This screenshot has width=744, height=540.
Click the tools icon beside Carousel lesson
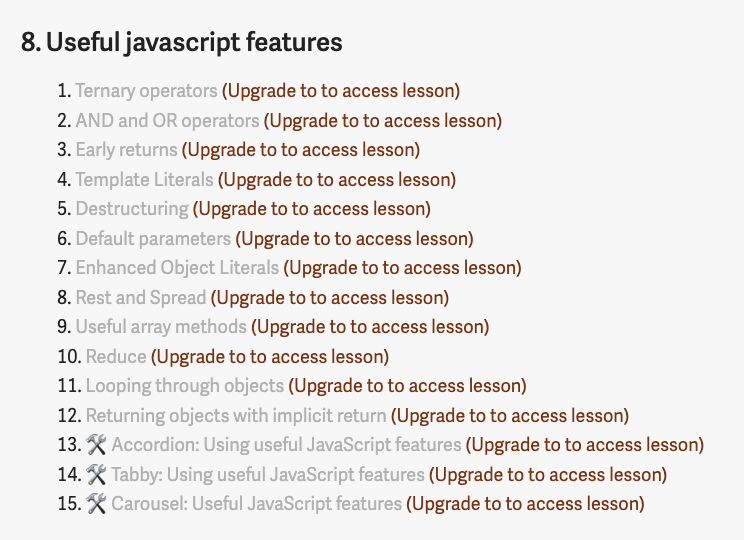click(96, 504)
